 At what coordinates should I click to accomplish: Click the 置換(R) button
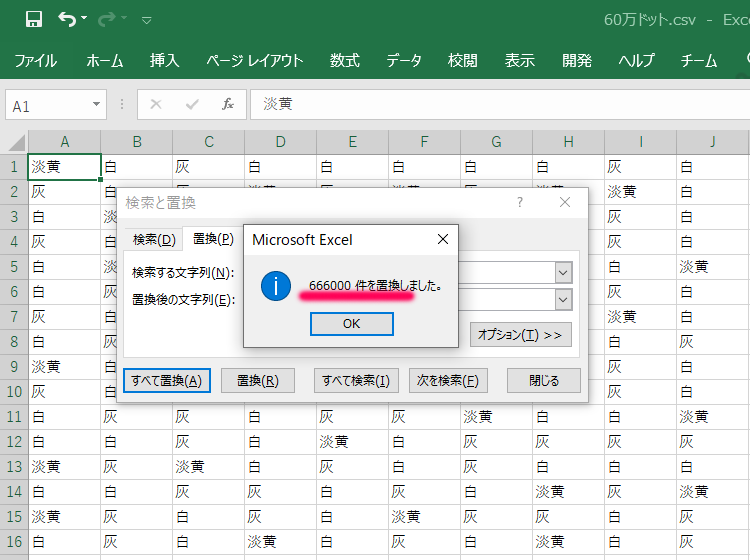[258, 381]
